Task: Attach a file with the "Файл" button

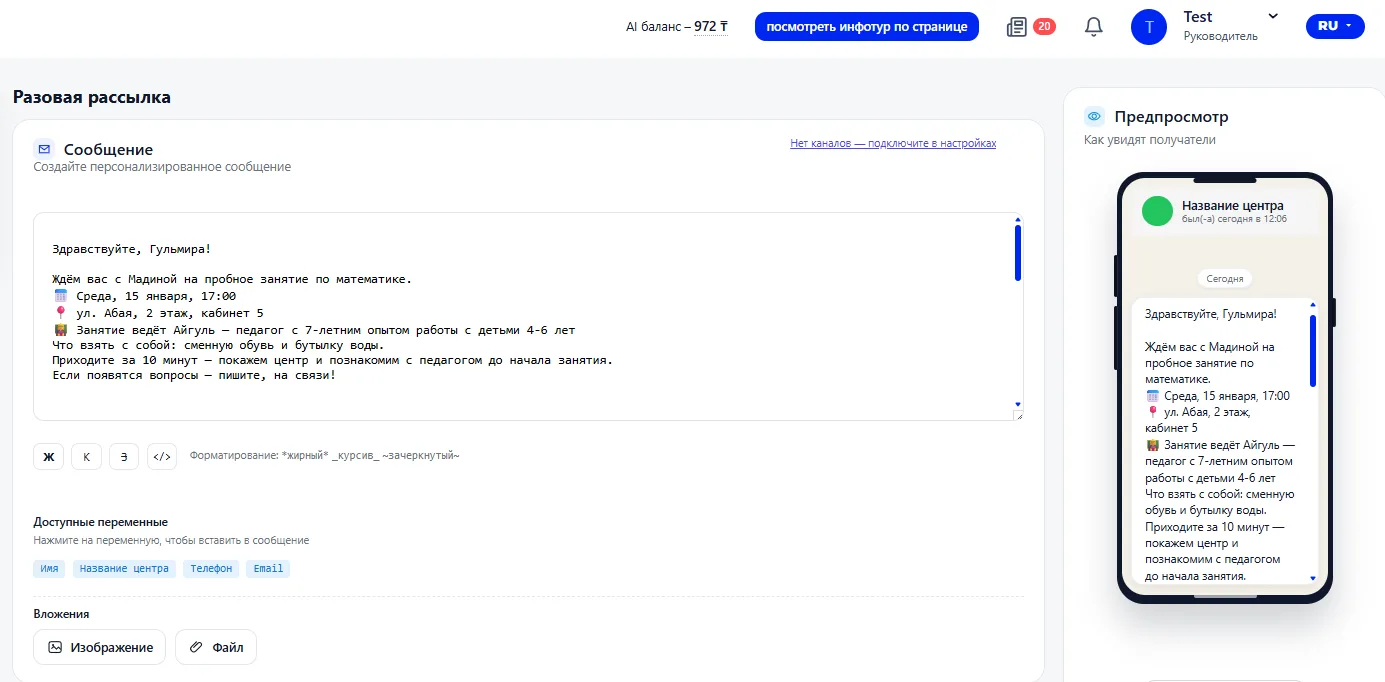Action: click(216, 647)
